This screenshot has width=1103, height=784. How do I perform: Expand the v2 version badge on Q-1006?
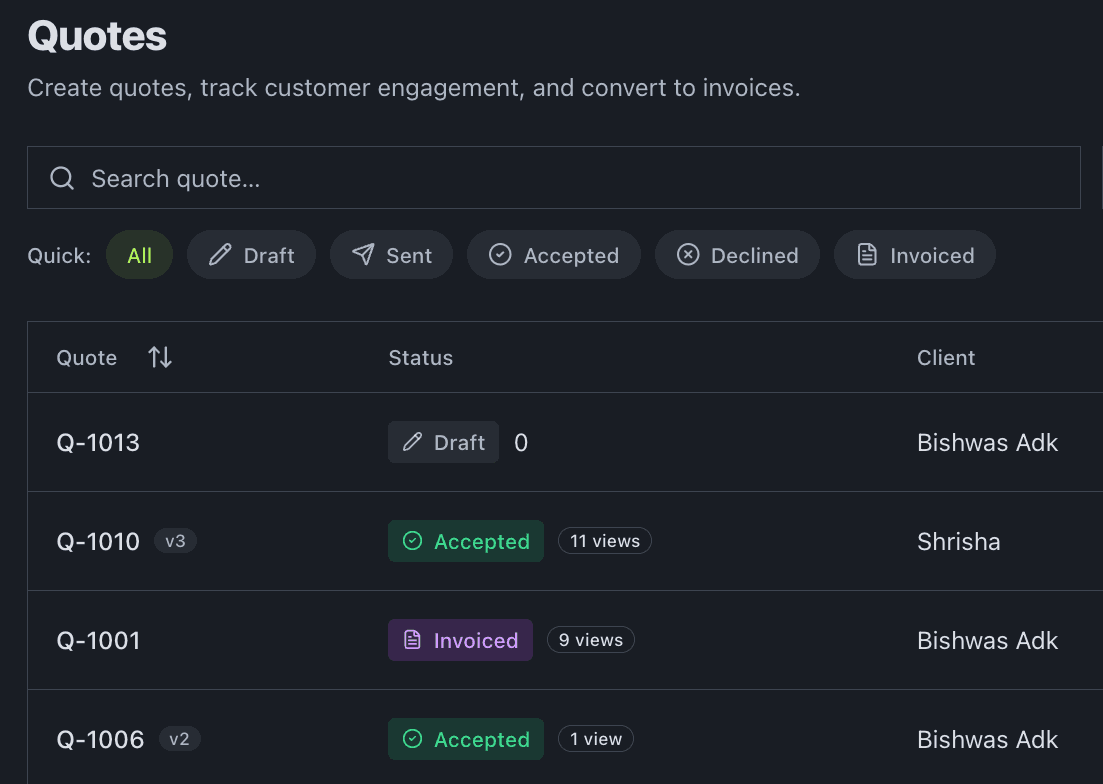click(x=179, y=740)
